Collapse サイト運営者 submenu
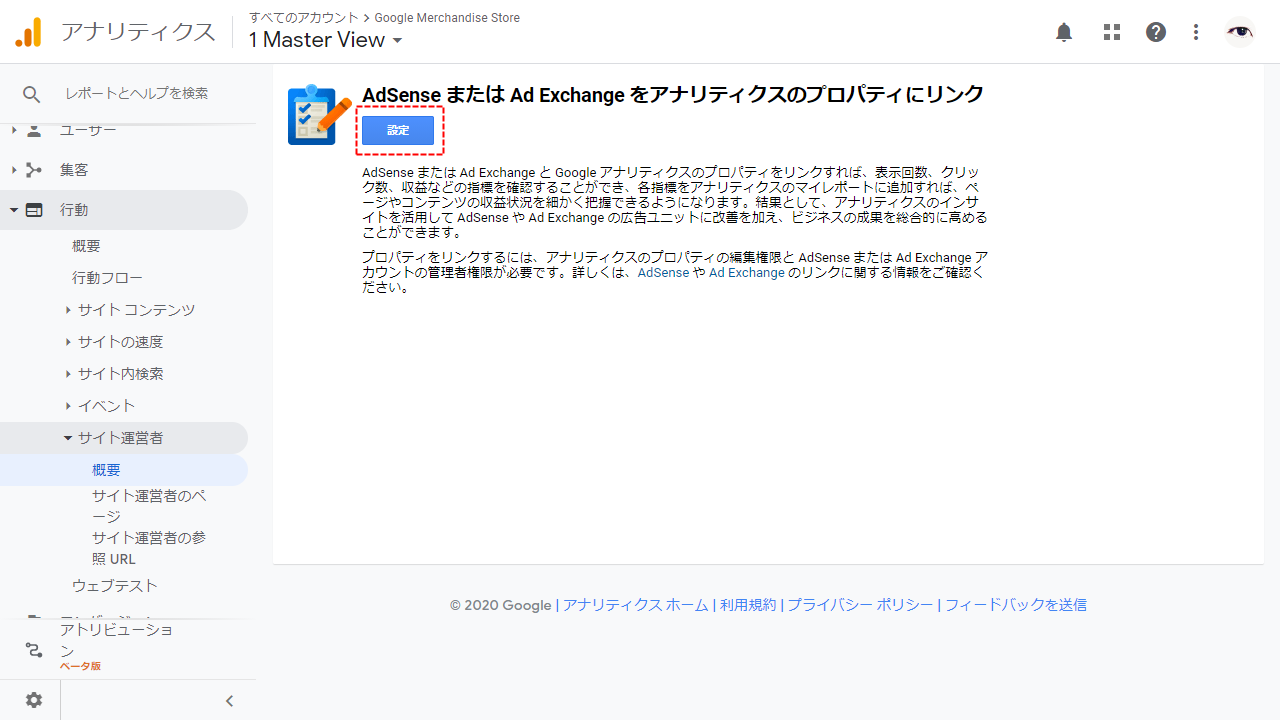 [x=68, y=438]
